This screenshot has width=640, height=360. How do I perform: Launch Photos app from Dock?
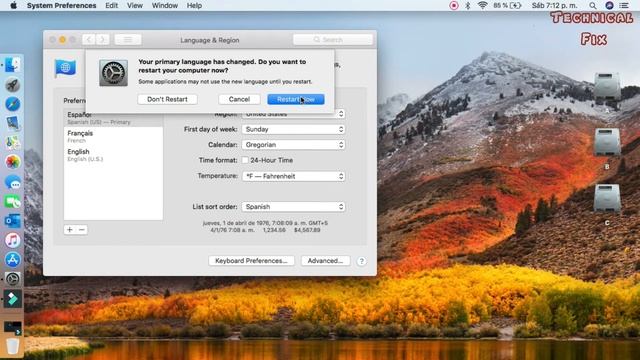(x=13, y=162)
